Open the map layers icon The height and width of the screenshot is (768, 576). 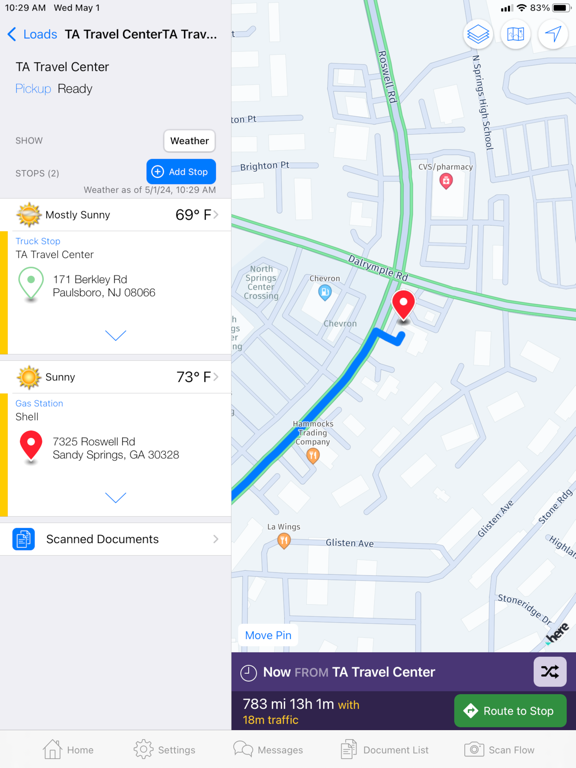point(478,34)
